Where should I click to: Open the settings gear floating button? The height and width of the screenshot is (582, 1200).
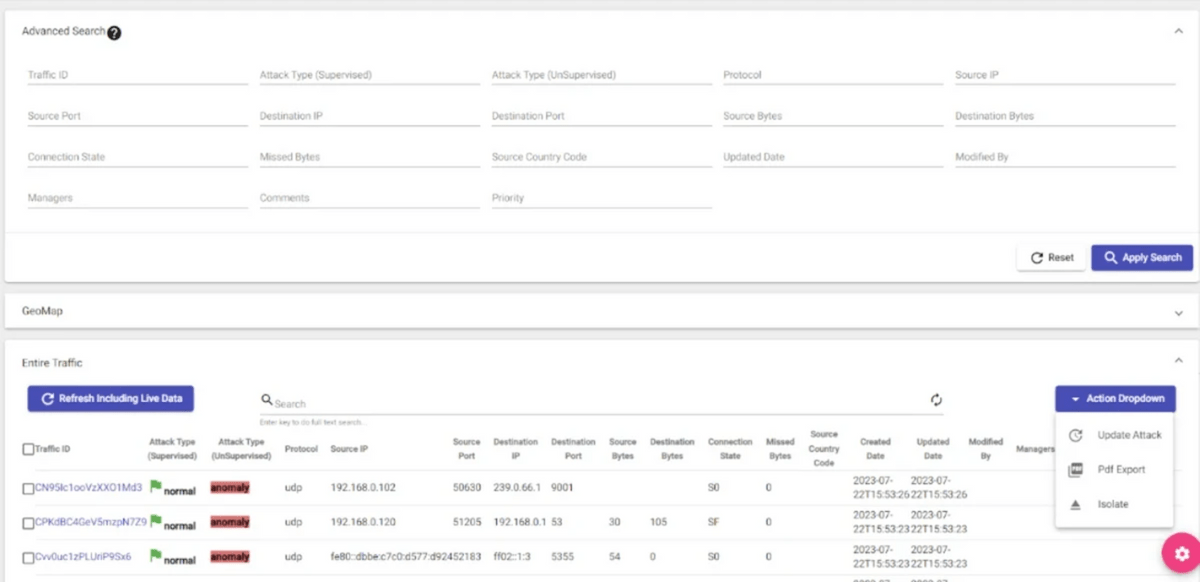pyautogui.click(x=1180, y=554)
